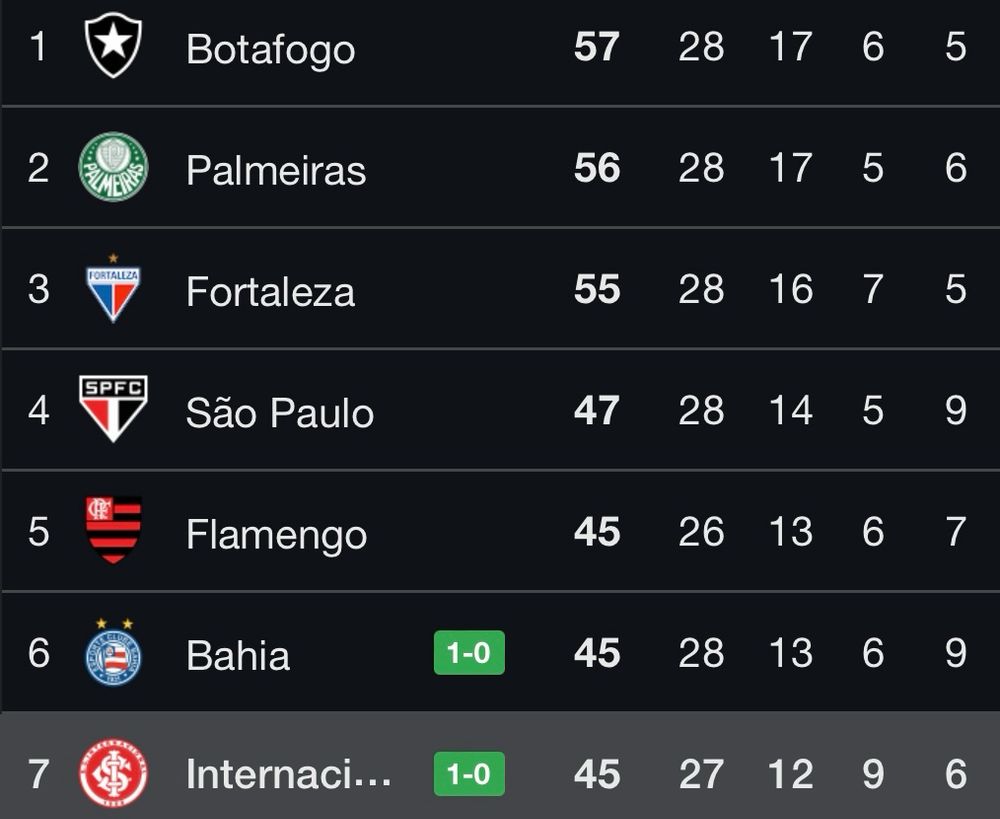The image size is (1000, 819).
Task: Open the Botafogo team name
Action: (x=270, y=49)
